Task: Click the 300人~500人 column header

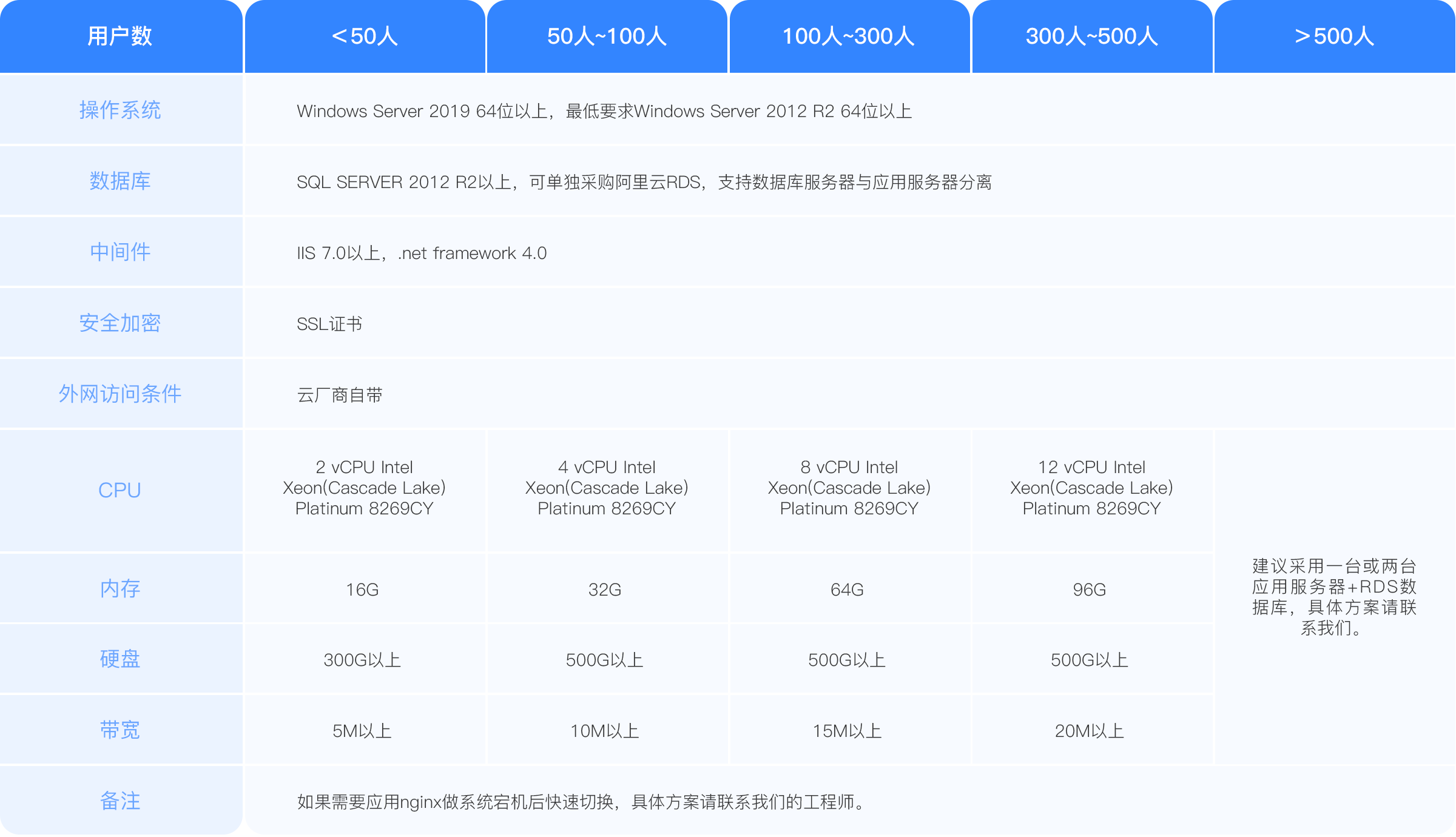Action: (x=1091, y=36)
